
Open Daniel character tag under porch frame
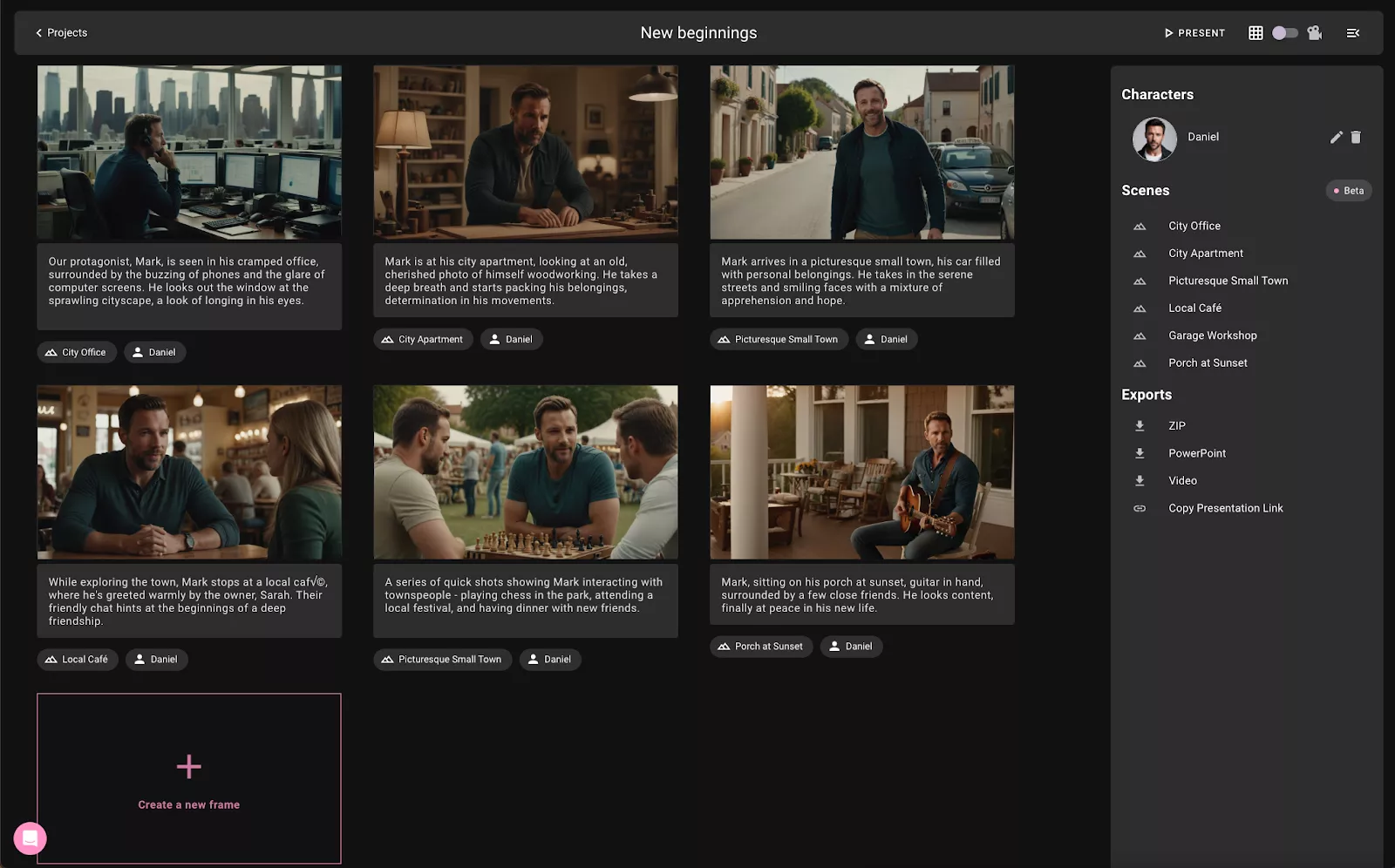[x=850, y=647]
